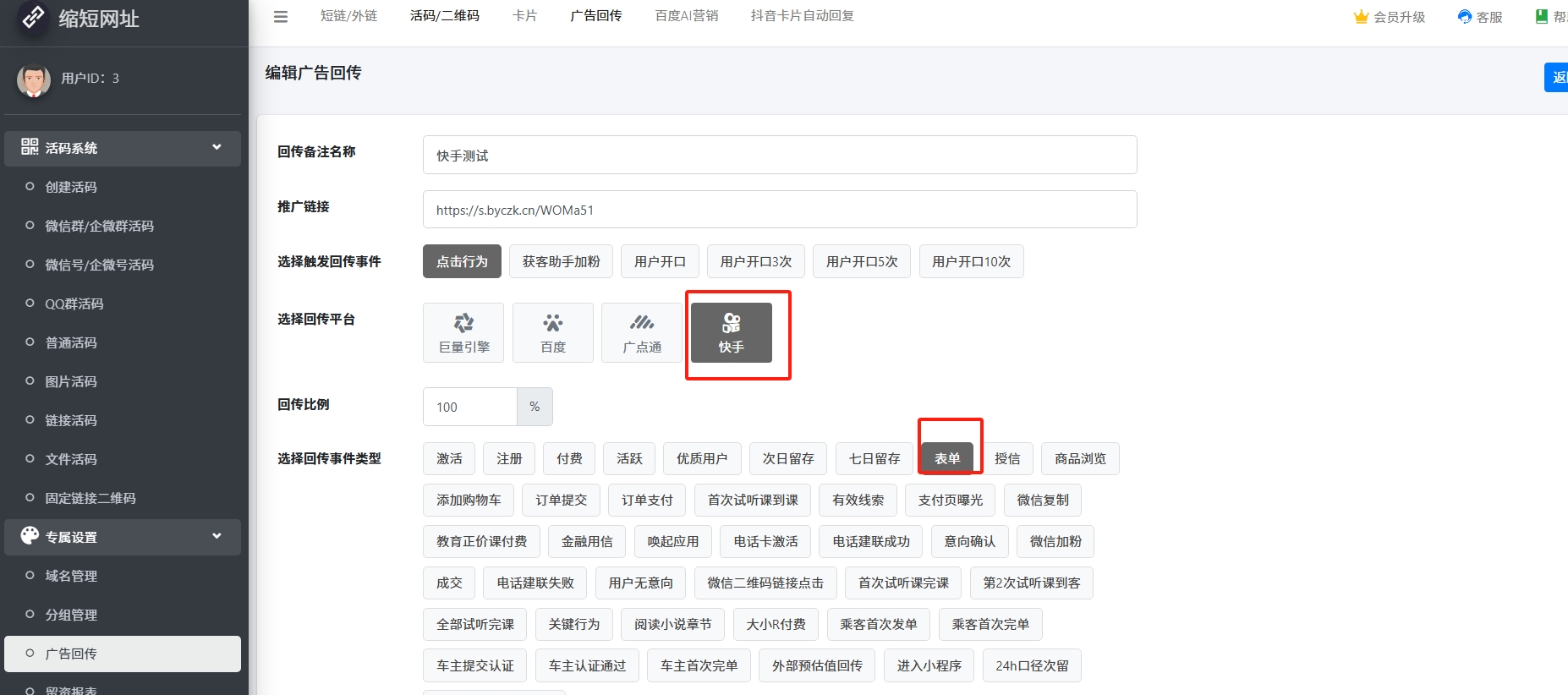The width and height of the screenshot is (1568, 695).
Task: Click the crown 会员升级 icon
Action: click(x=1362, y=17)
